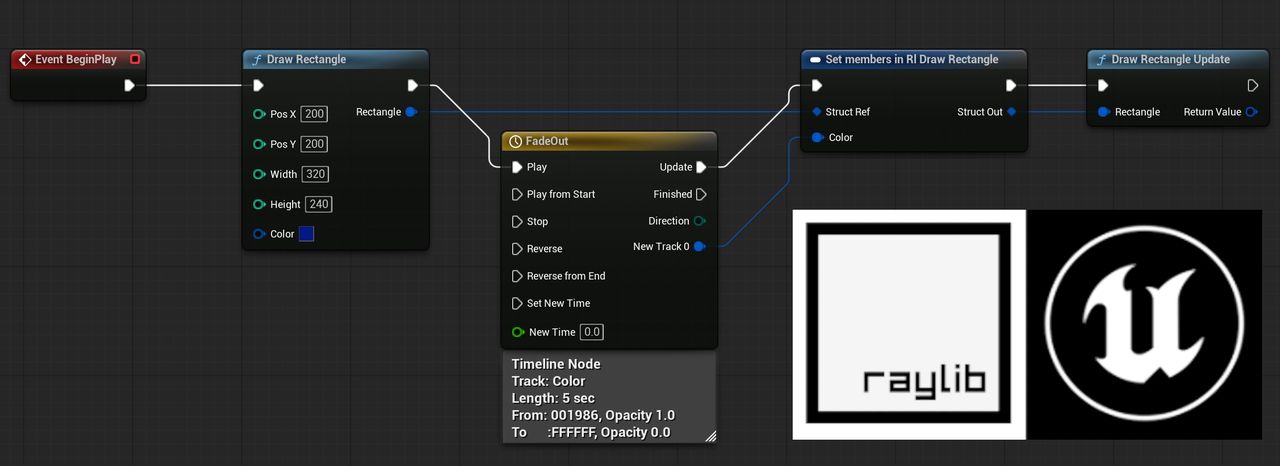Click the FadeOut timeline clock icon
1280x466 pixels.
point(516,142)
